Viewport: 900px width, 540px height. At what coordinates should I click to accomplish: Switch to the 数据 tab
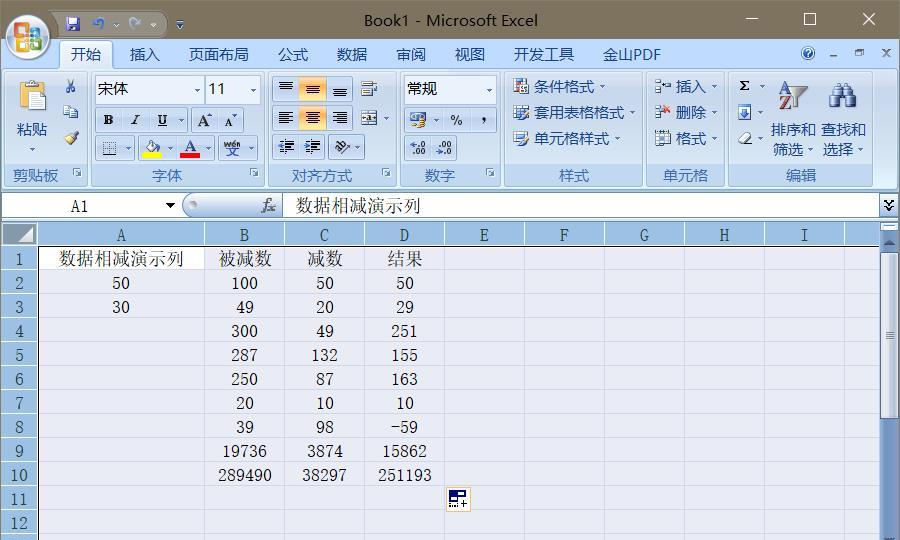pos(352,55)
